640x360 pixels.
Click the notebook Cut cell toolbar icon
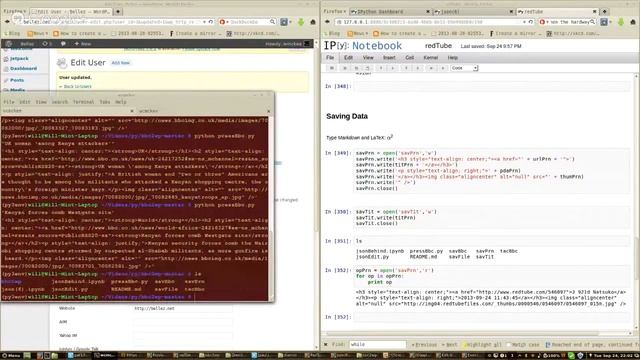tap(345, 68)
